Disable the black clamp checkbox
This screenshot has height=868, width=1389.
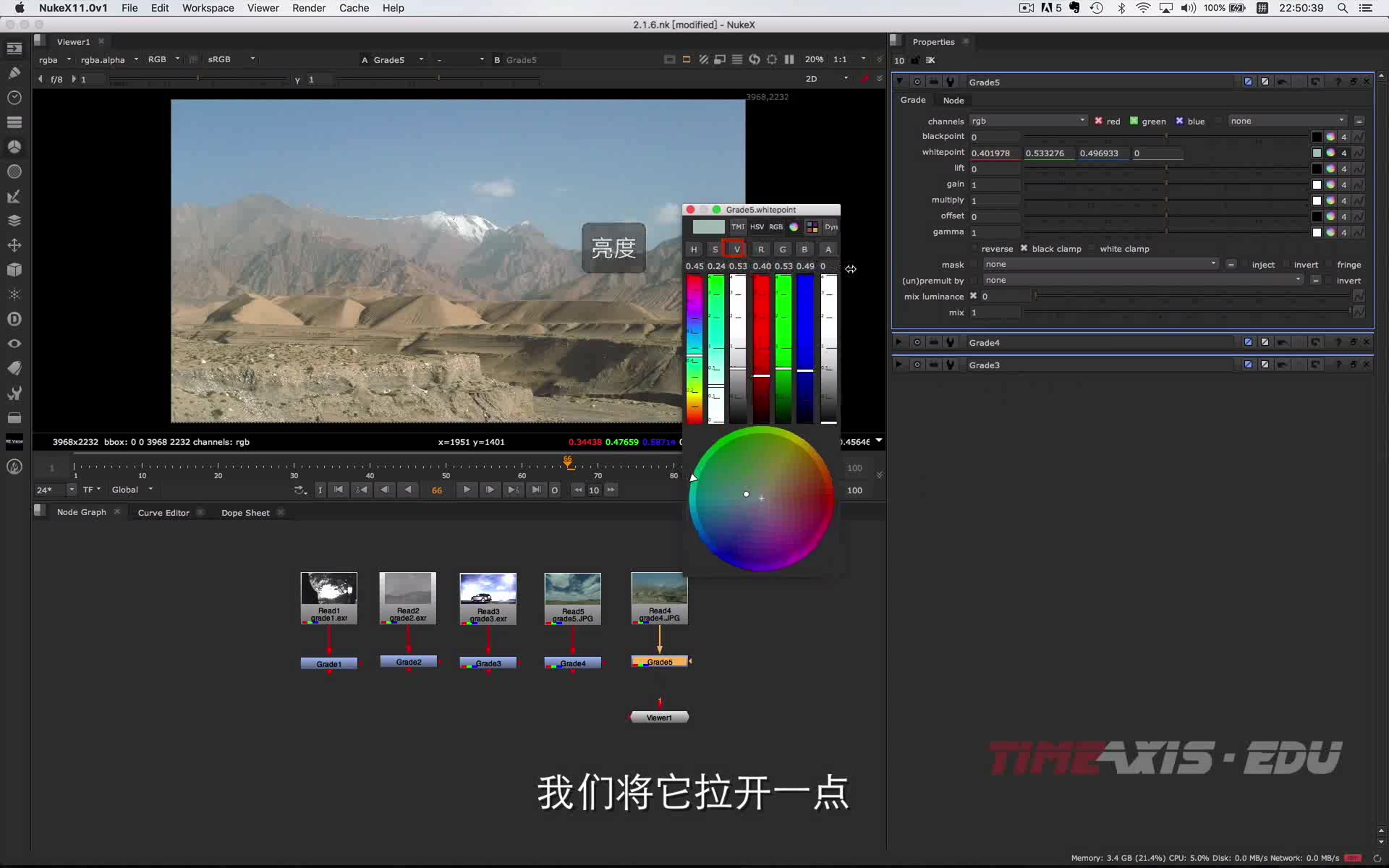1024,248
